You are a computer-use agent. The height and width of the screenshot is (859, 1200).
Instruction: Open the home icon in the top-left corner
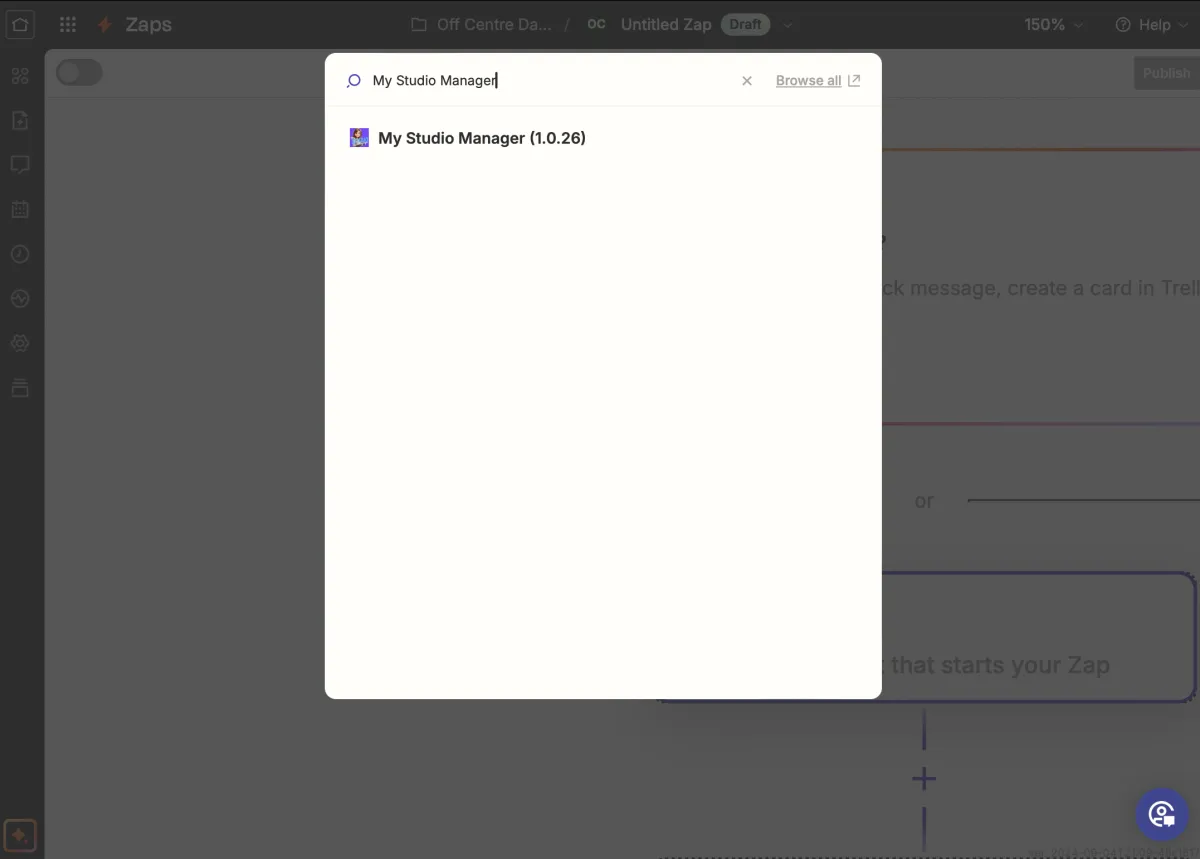(20, 24)
